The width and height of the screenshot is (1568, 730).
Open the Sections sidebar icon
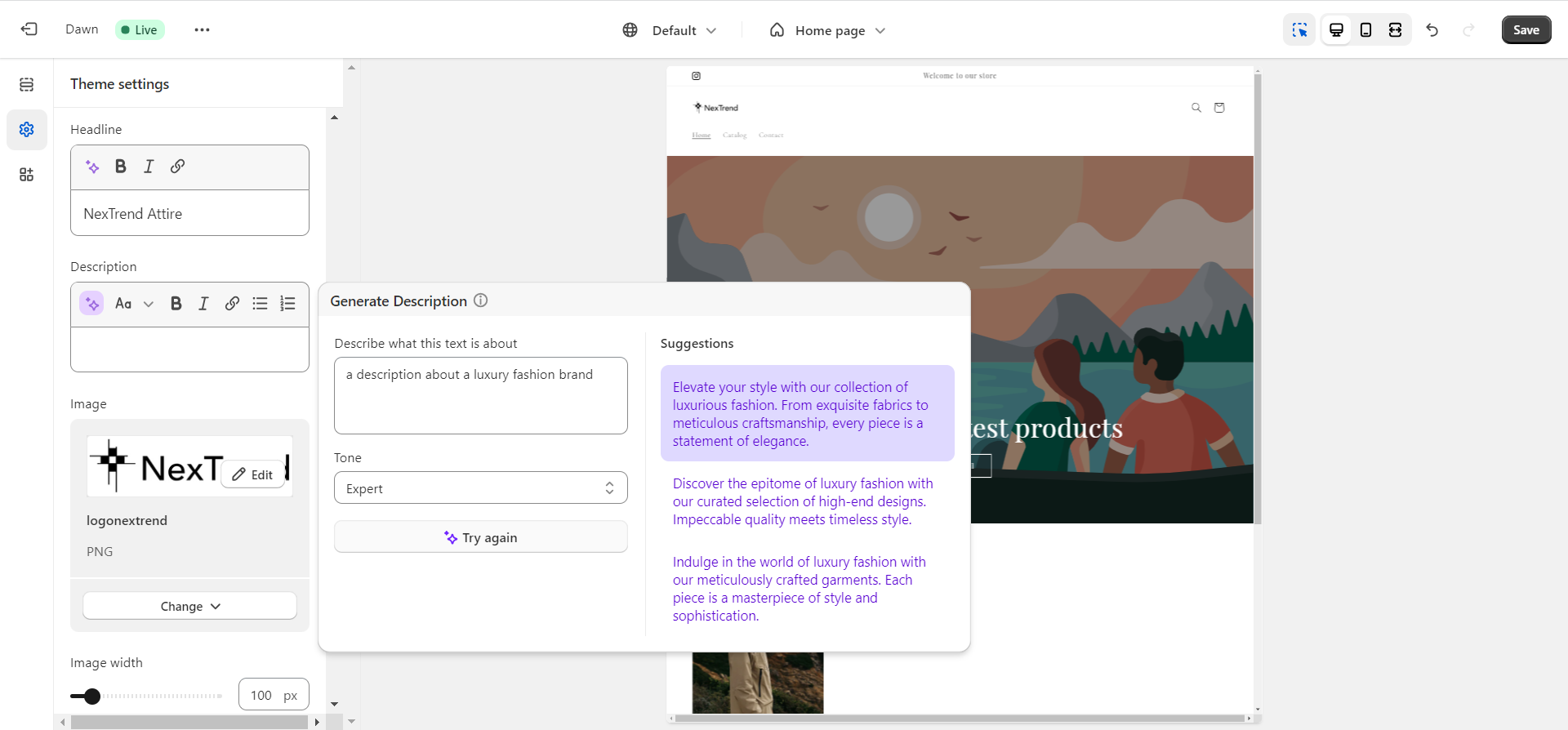[x=27, y=84]
